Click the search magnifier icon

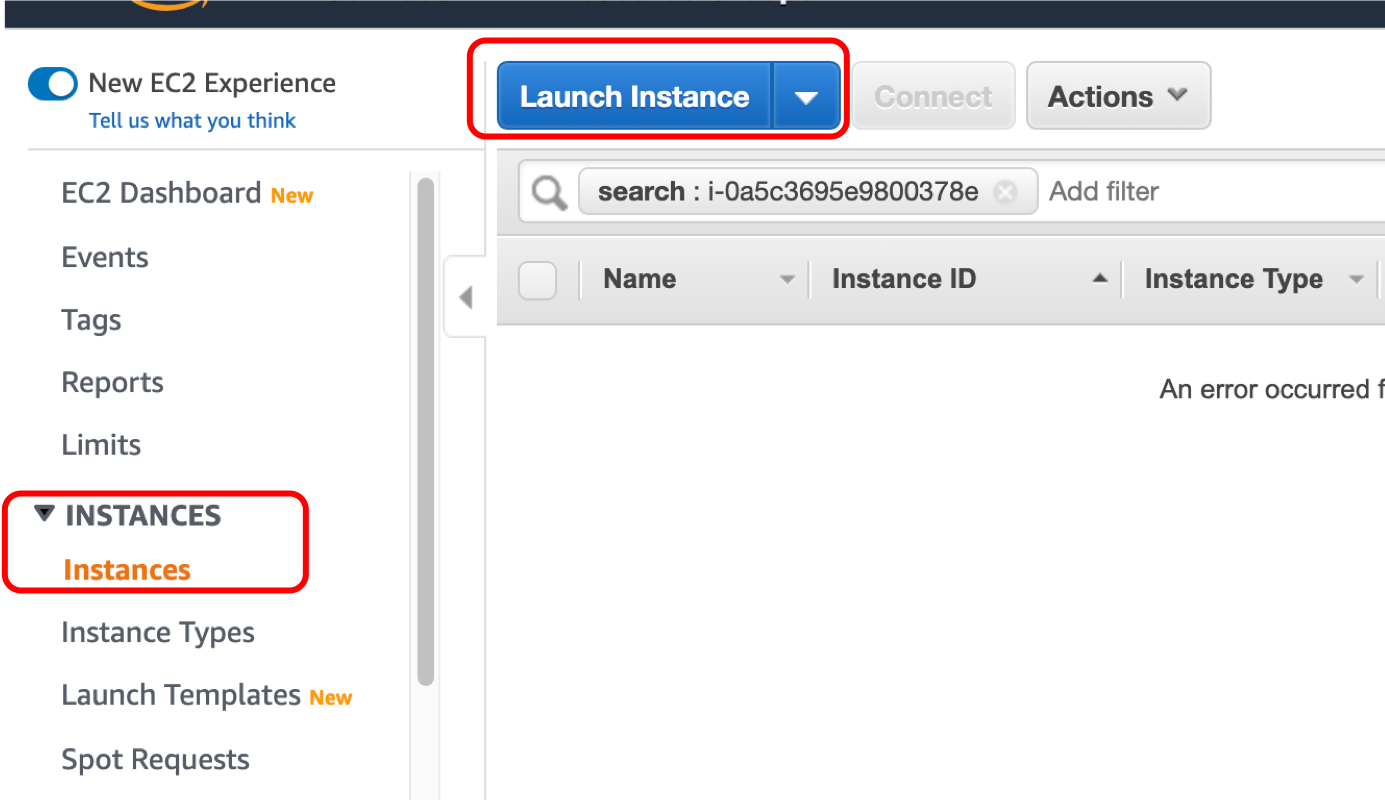(x=549, y=193)
